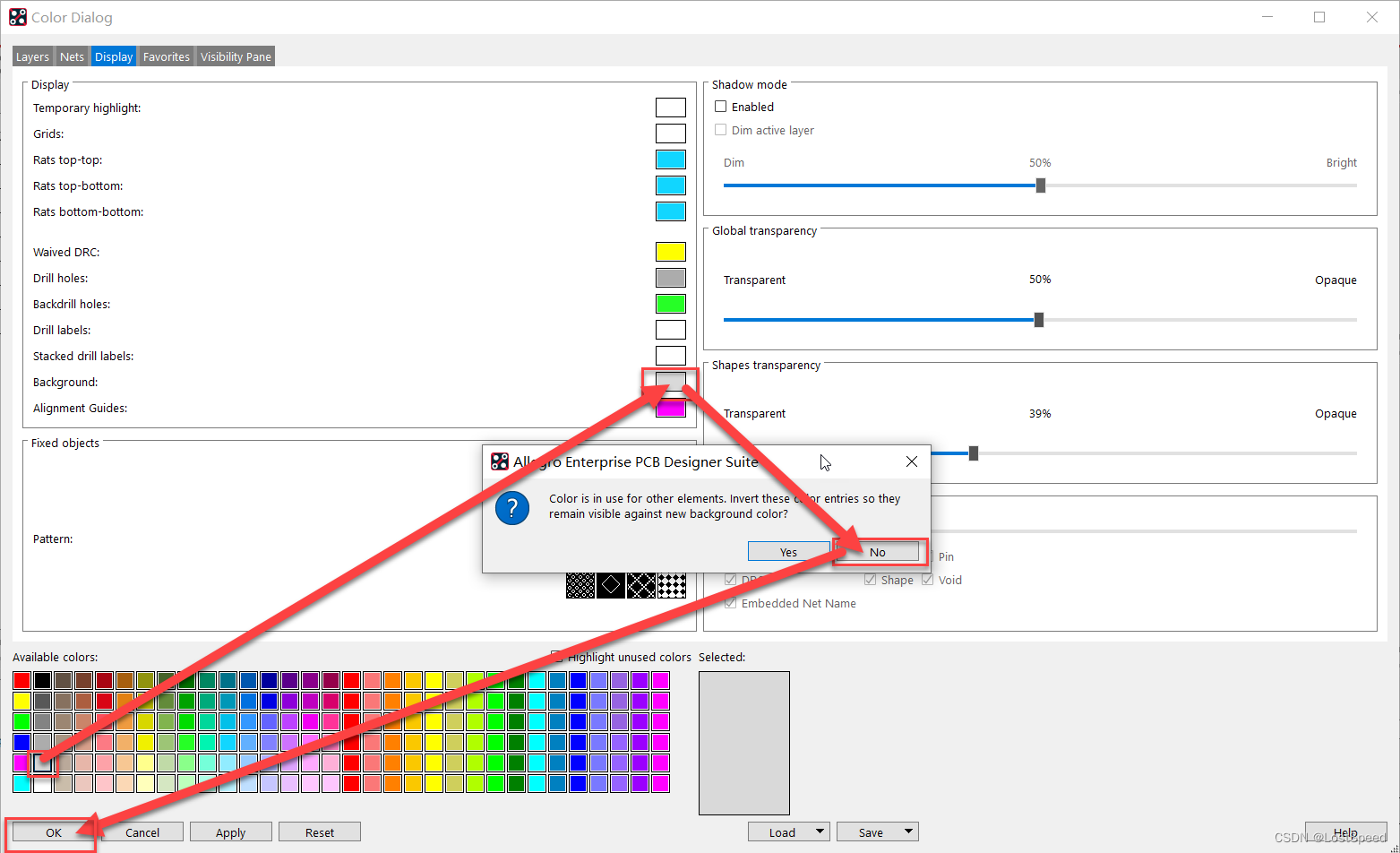Click the Reset button
The width and height of the screenshot is (1400, 853).
click(x=320, y=832)
